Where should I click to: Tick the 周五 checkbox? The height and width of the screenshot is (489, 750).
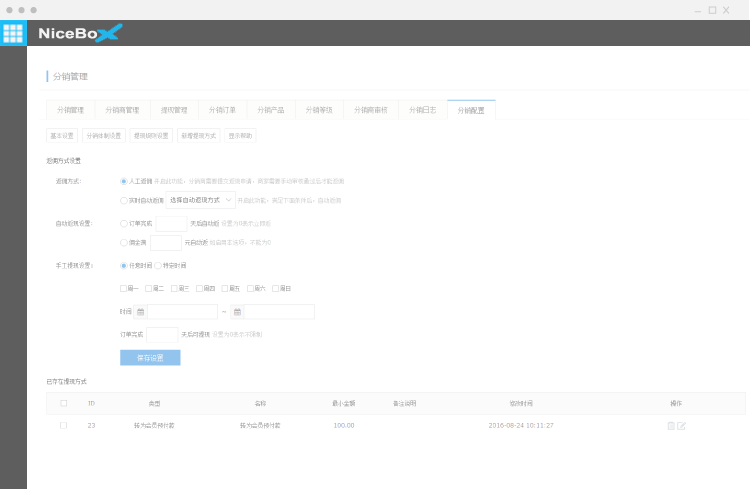[x=225, y=288]
